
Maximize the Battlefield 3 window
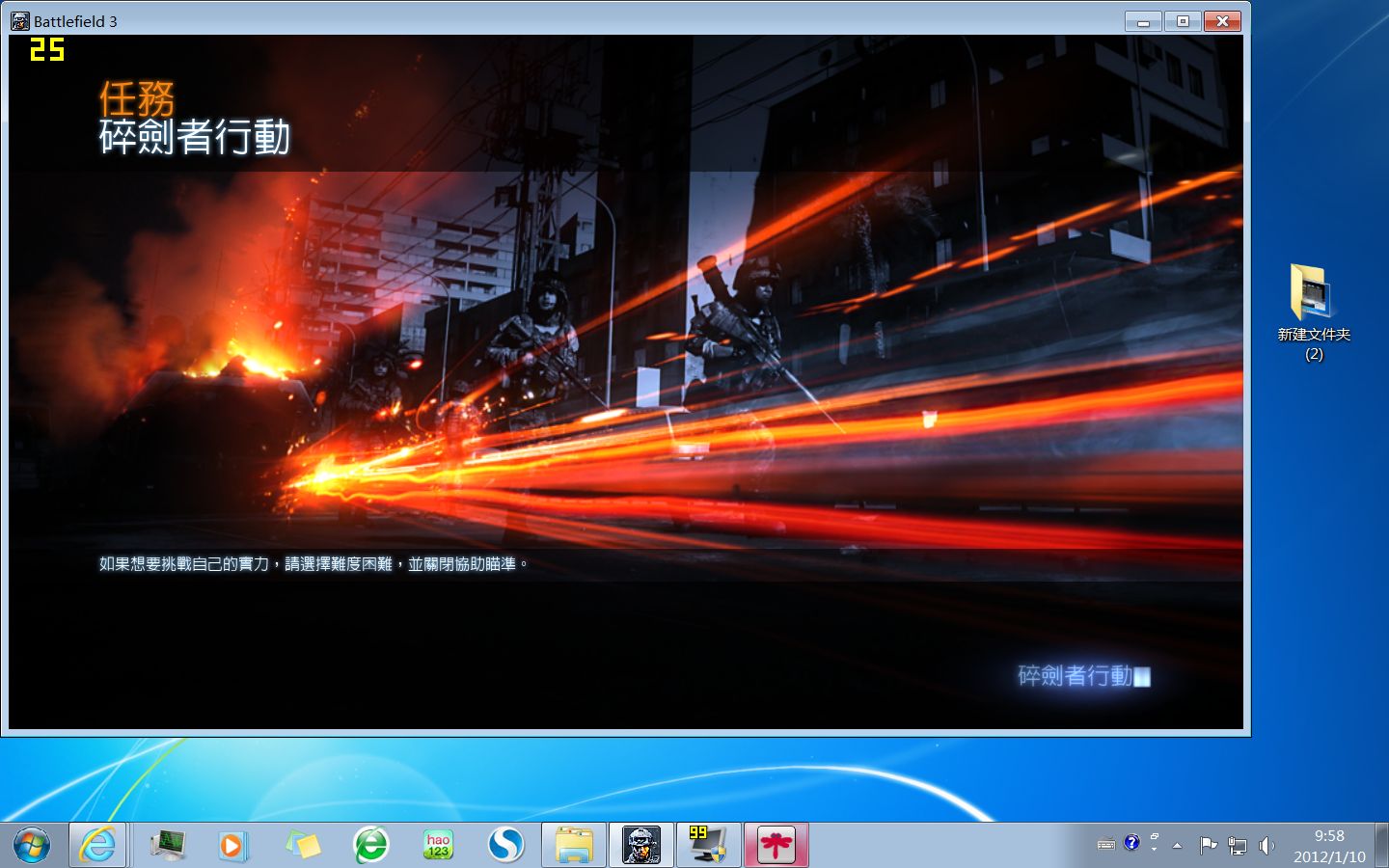click(x=1183, y=21)
